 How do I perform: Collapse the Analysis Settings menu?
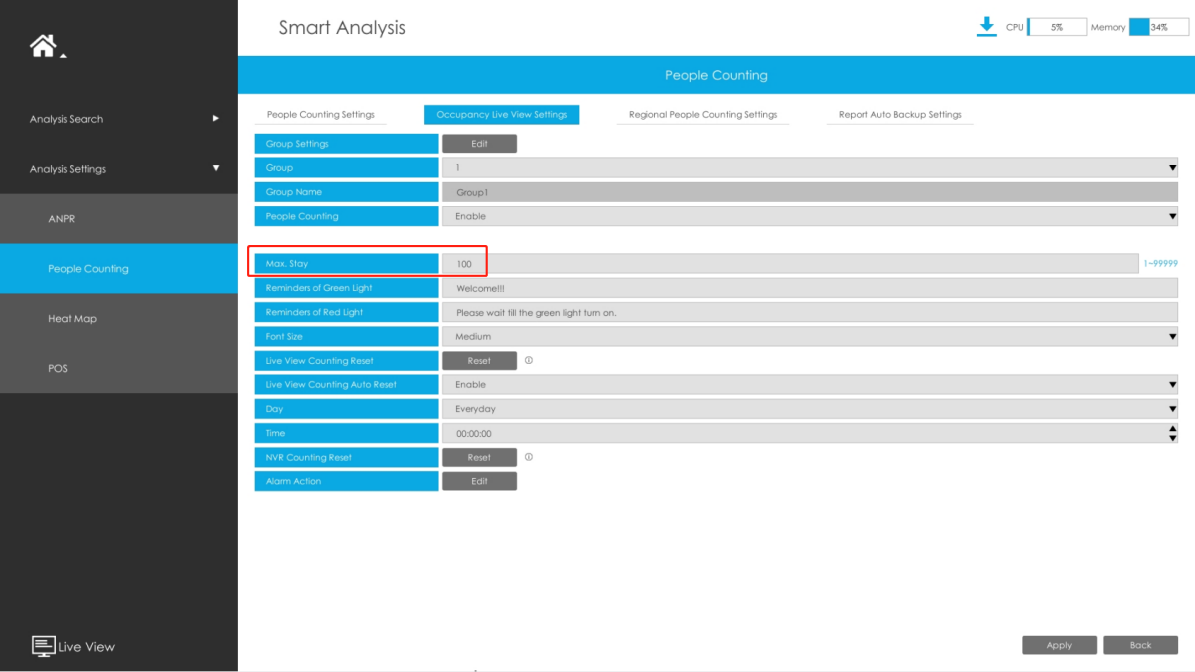pyautogui.click(x=216, y=168)
